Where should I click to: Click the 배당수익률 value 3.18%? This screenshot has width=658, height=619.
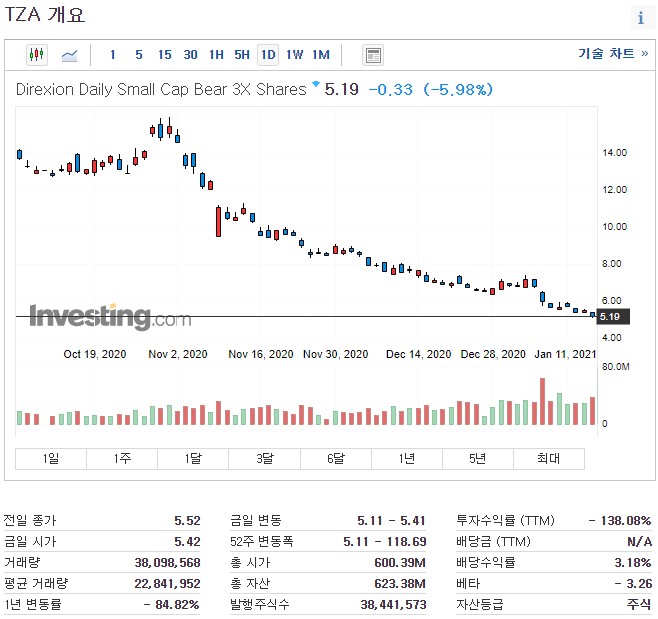(633, 562)
